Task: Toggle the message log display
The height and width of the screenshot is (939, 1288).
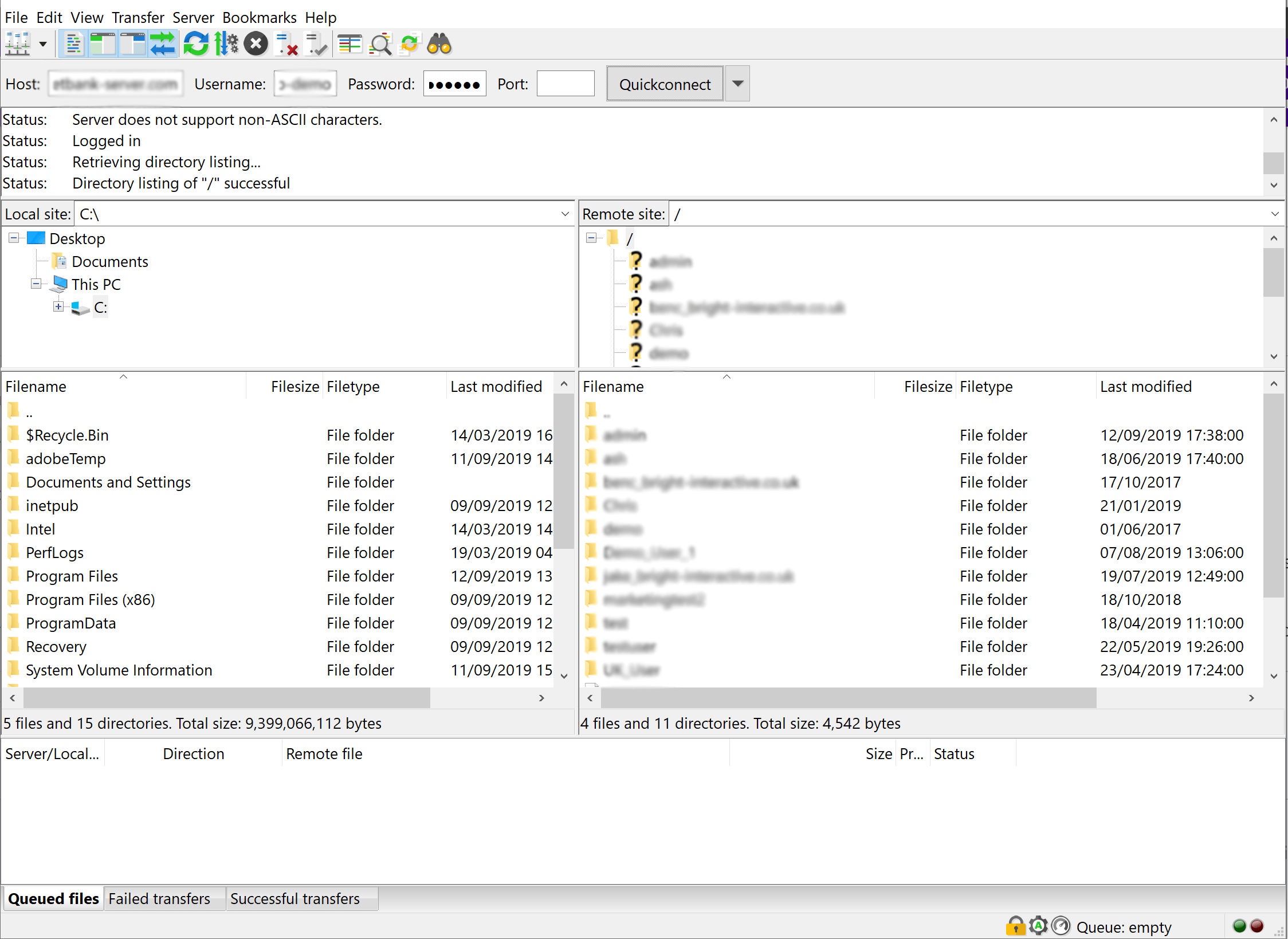Action: (73, 44)
